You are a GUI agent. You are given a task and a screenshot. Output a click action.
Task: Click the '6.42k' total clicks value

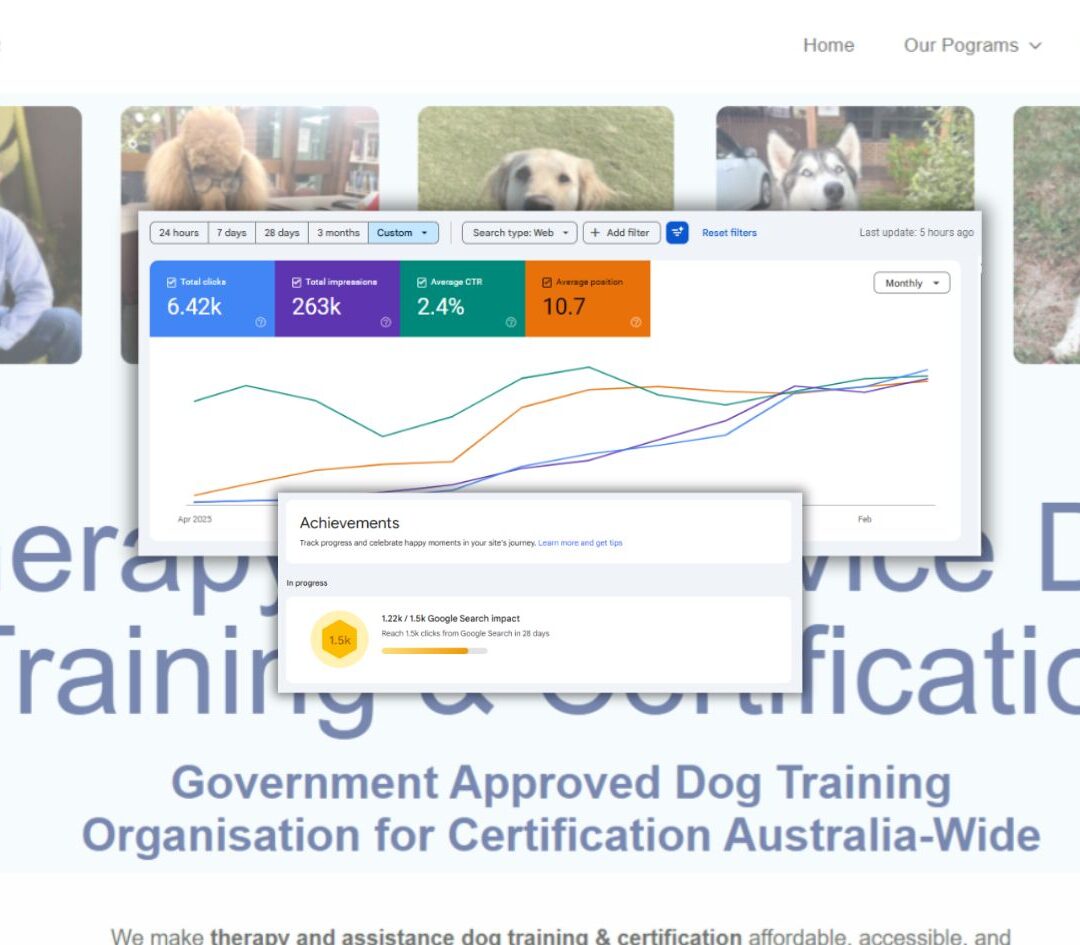pos(194,307)
